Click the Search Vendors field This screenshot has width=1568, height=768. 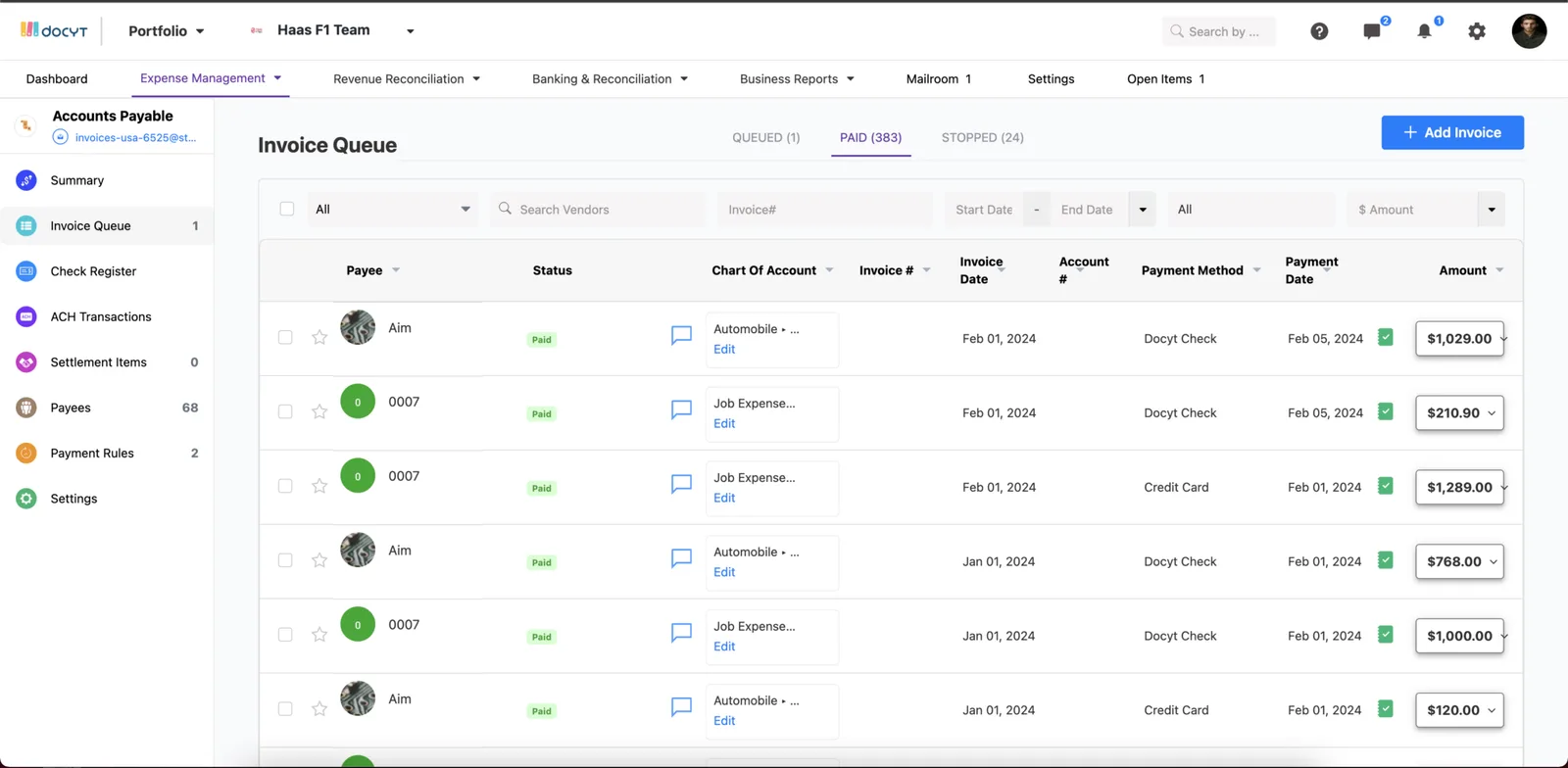tap(598, 210)
